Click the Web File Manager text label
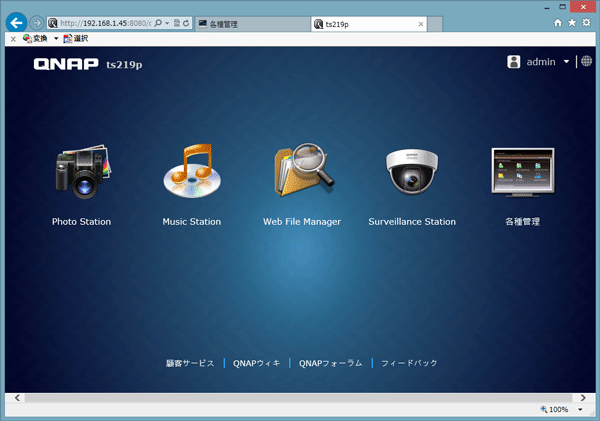The width and height of the screenshot is (600, 421). coord(302,222)
